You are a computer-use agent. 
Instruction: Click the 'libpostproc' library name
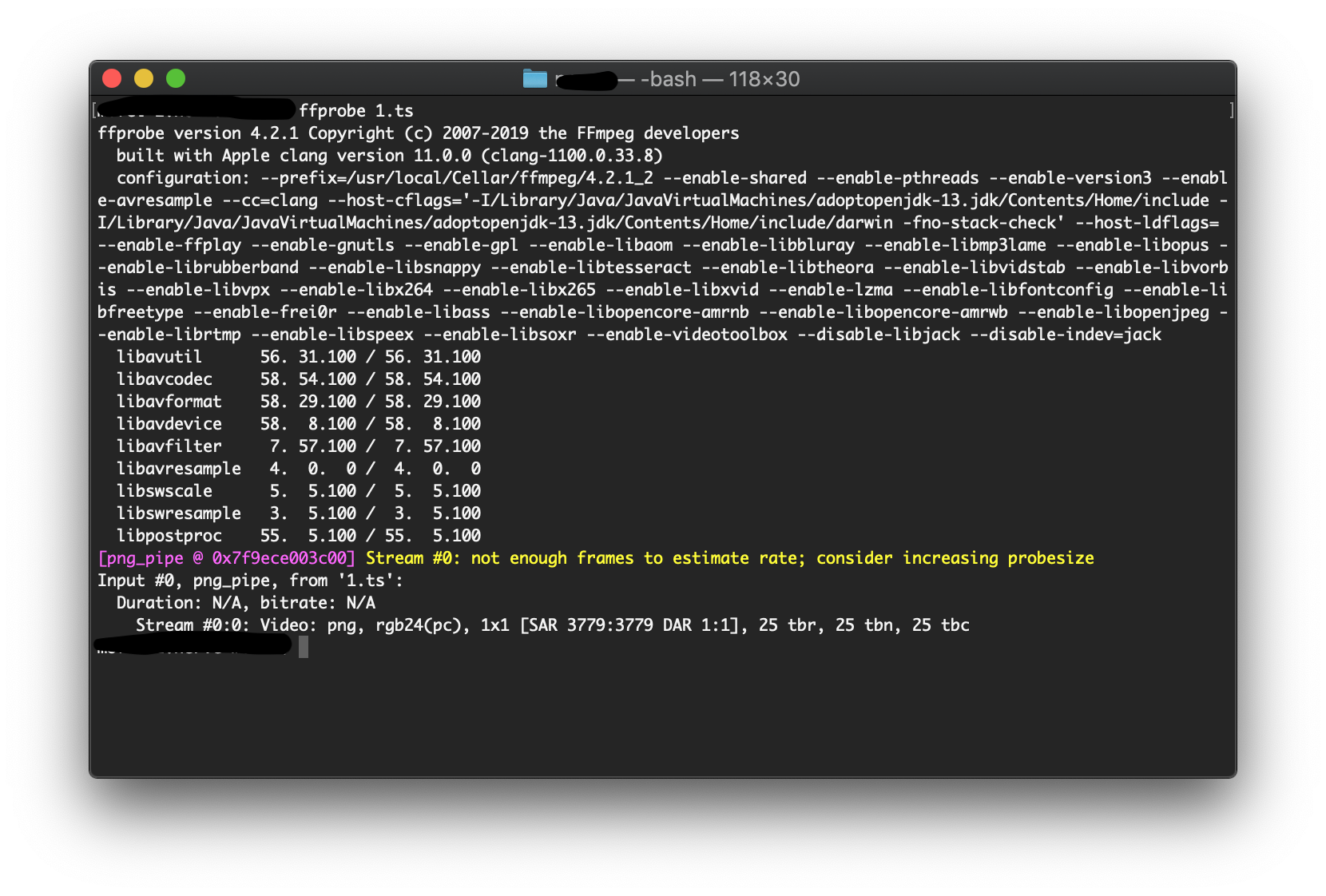point(169,536)
